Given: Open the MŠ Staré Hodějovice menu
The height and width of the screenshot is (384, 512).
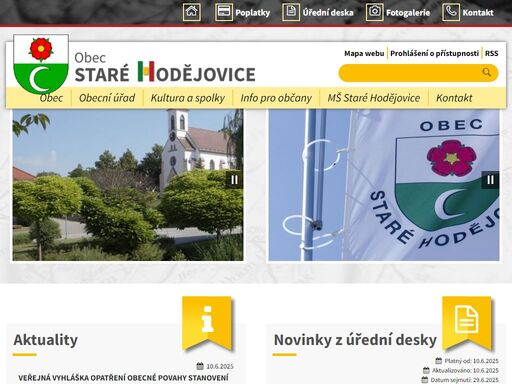Looking at the screenshot, I should click(x=374, y=98).
